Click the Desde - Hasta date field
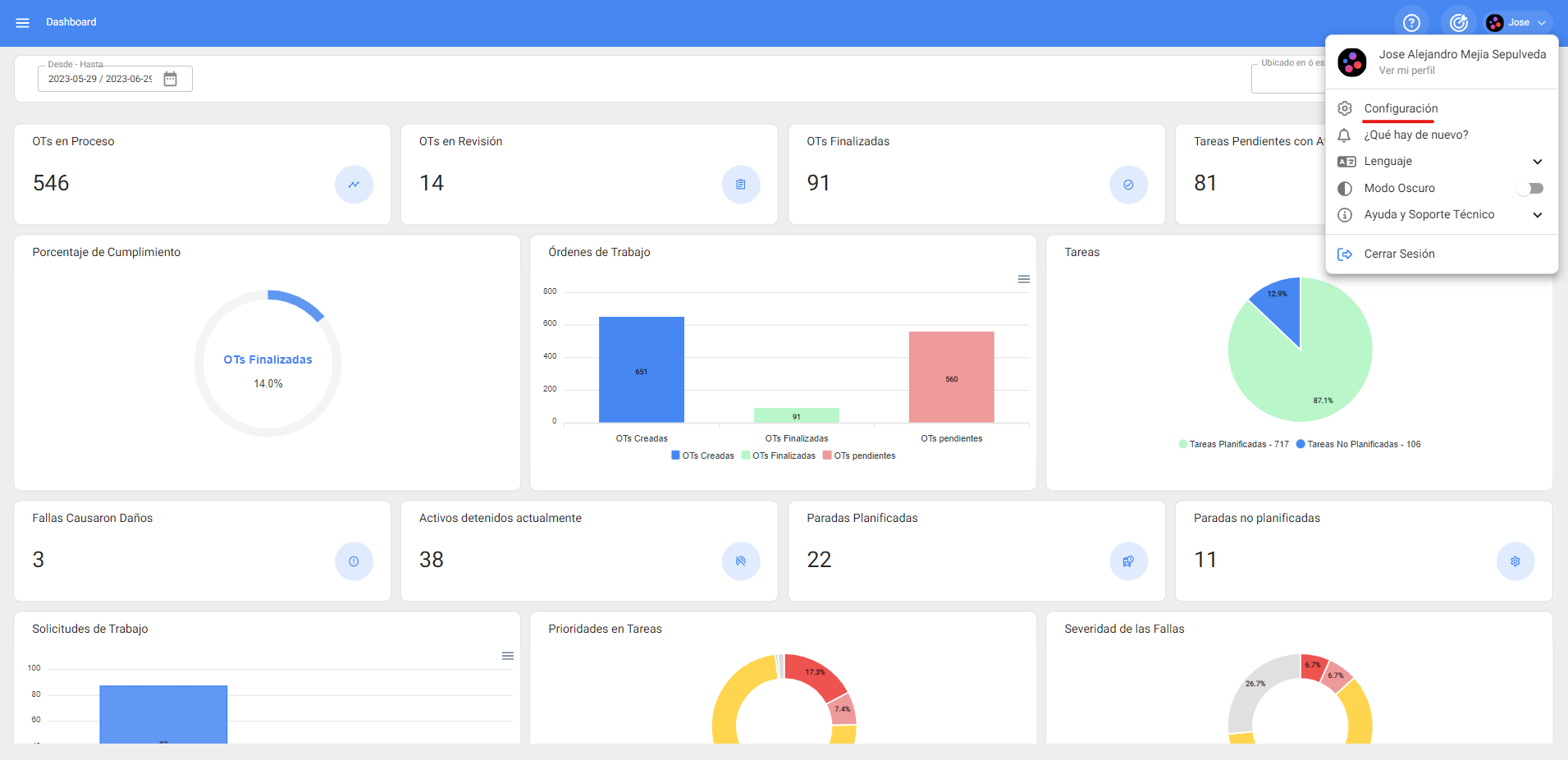Screen dimensions: 1568x760 tap(99, 79)
